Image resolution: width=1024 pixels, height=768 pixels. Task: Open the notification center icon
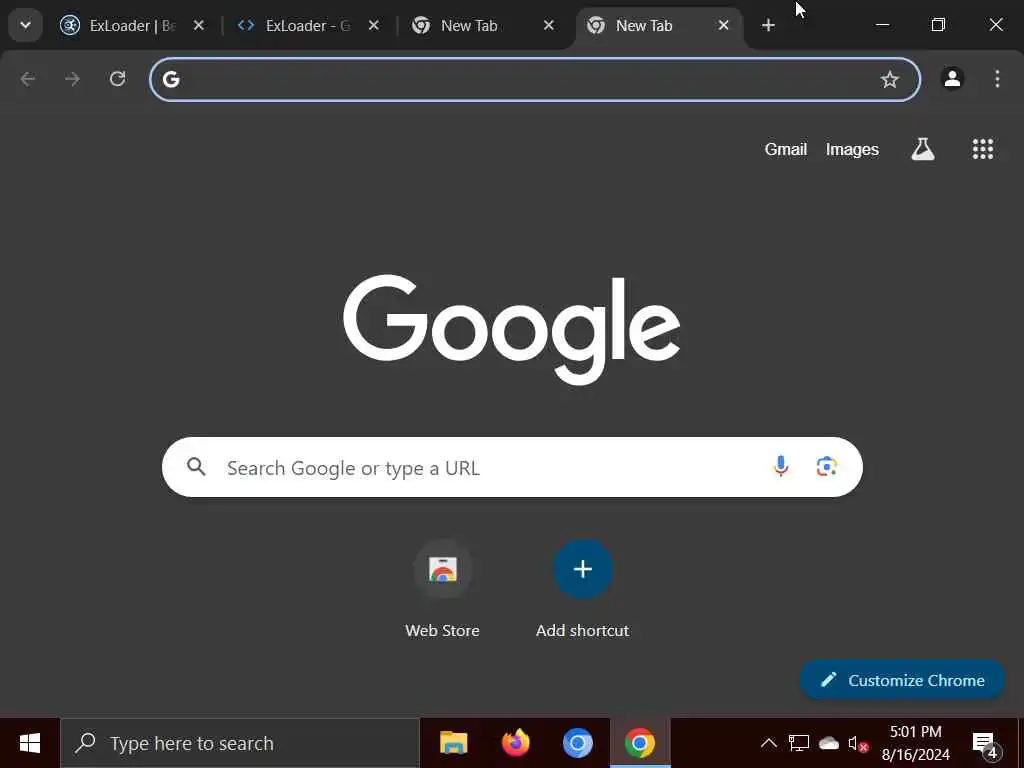[986, 744]
